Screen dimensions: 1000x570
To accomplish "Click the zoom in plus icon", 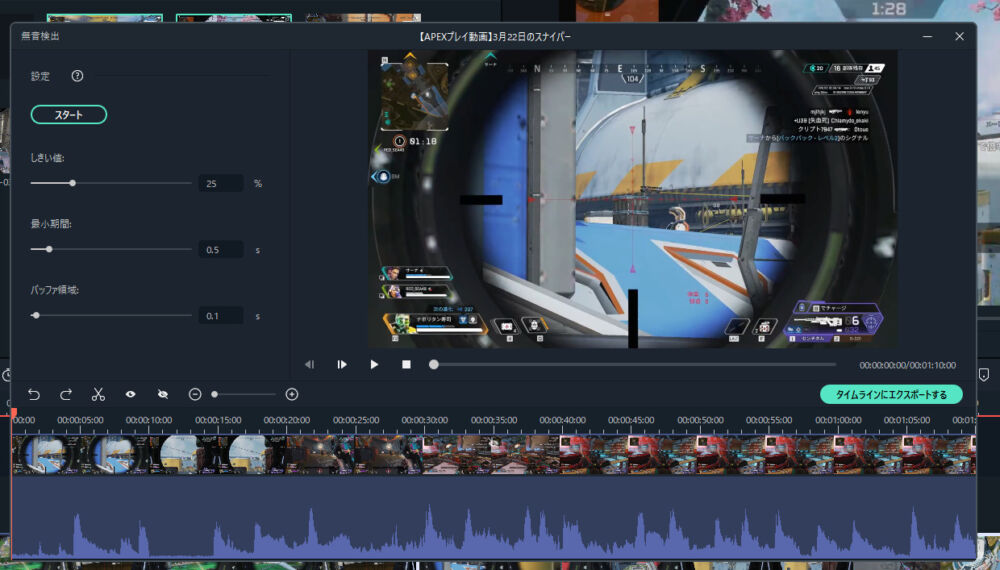I will [x=292, y=395].
